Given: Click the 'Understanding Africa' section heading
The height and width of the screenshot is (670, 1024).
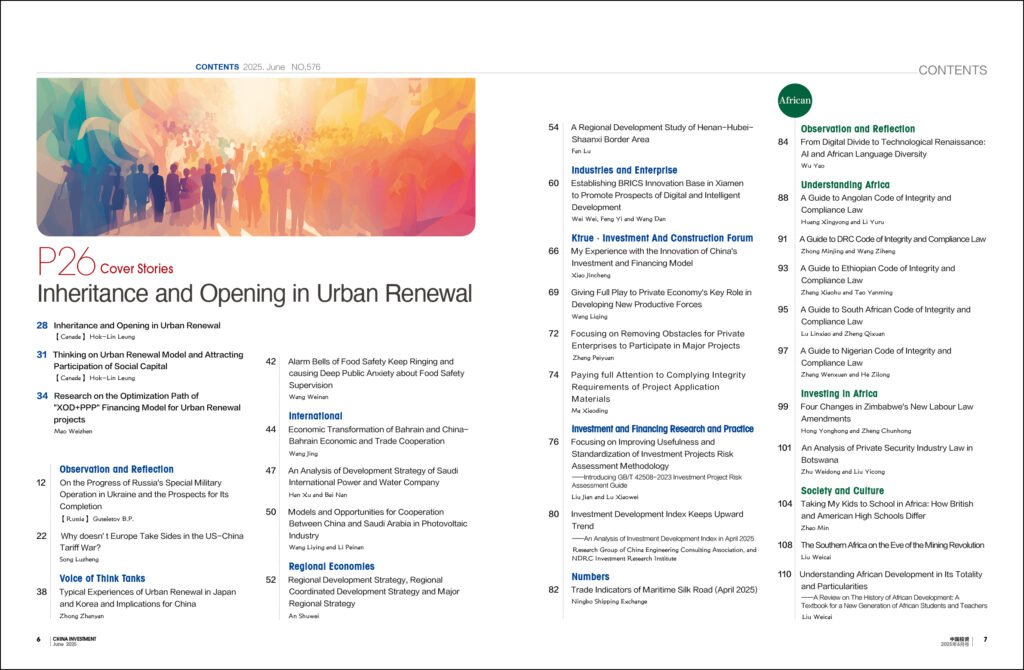Looking at the screenshot, I should click(845, 185).
